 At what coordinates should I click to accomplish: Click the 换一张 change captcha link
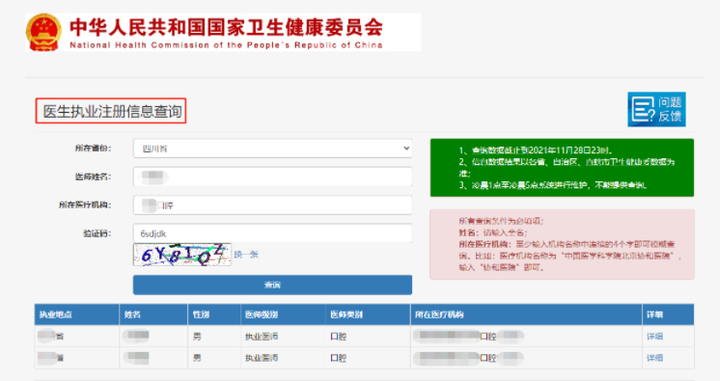pos(246,254)
